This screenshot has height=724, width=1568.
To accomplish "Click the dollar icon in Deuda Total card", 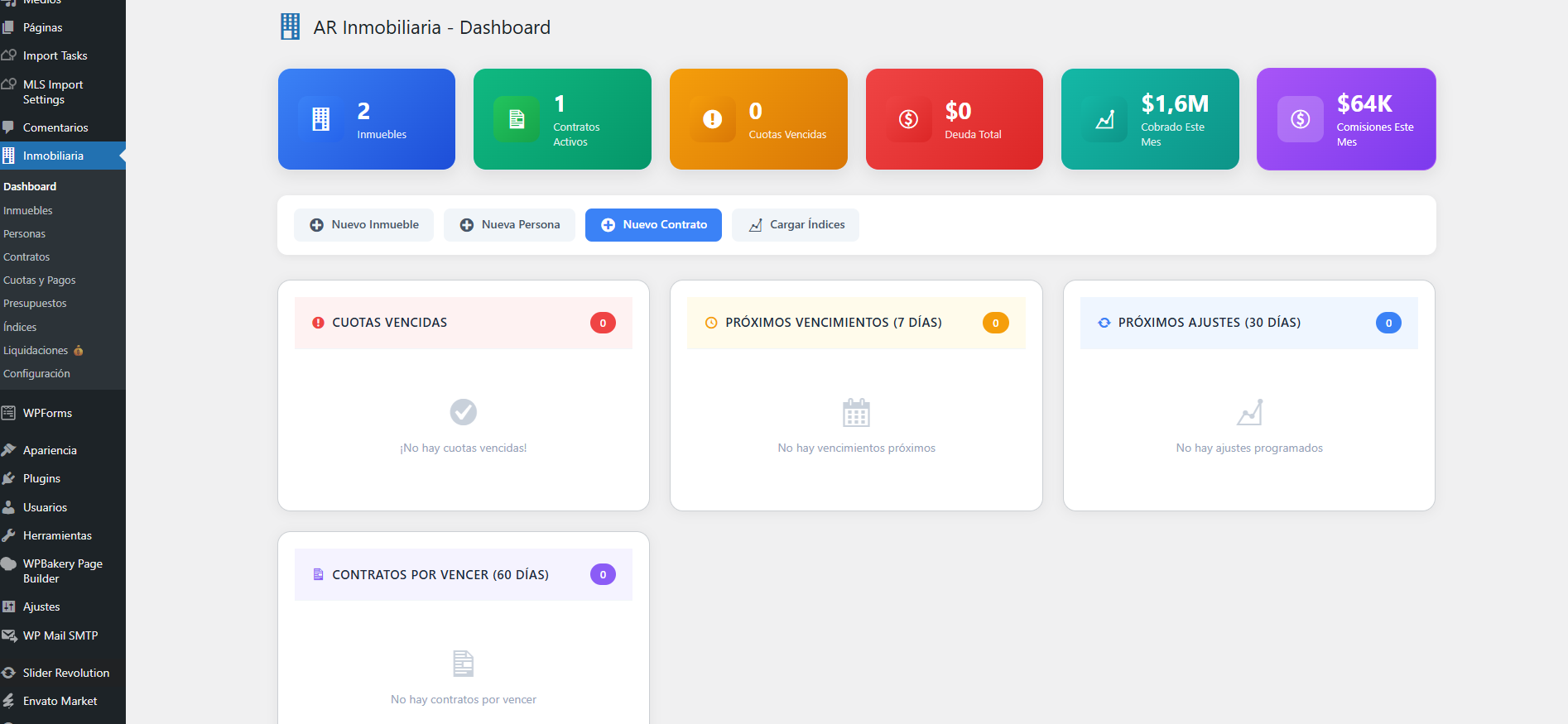I will (x=908, y=119).
